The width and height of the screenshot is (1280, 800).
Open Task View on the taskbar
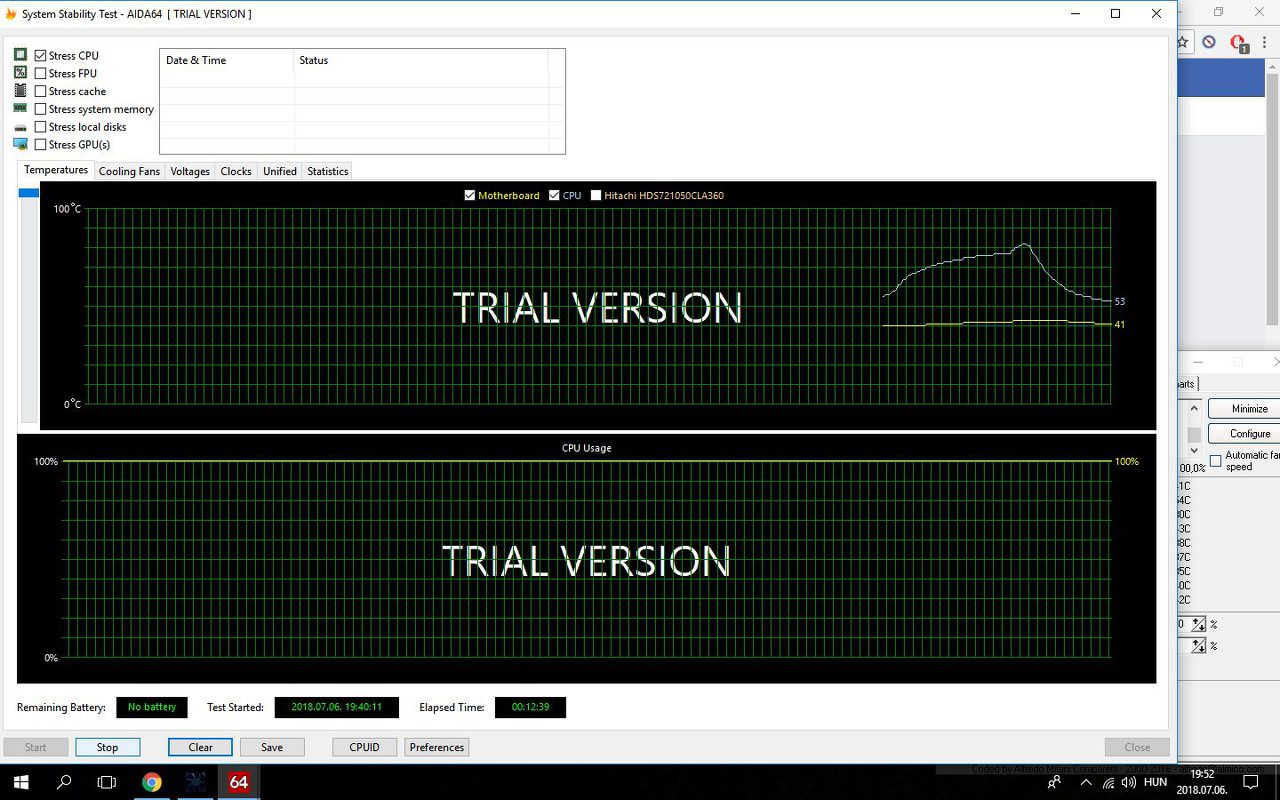pos(107,782)
